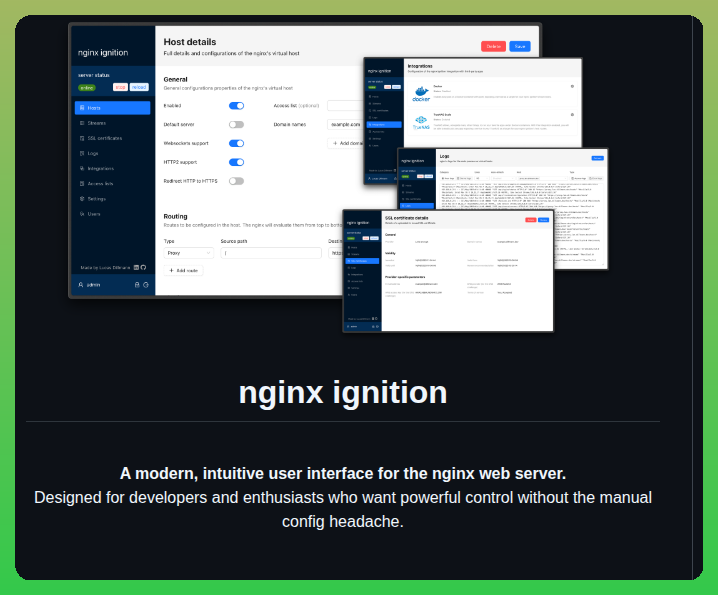The image size is (718, 595).
Task: Click the Settings gear icon in sidebar
Action: coord(82,199)
